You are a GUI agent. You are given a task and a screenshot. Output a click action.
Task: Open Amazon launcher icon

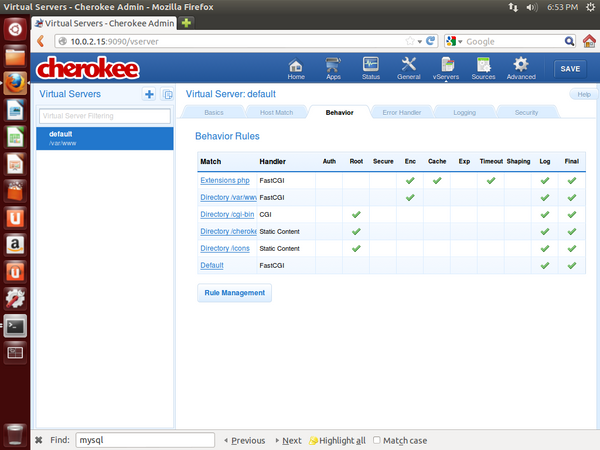coord(15,245)
